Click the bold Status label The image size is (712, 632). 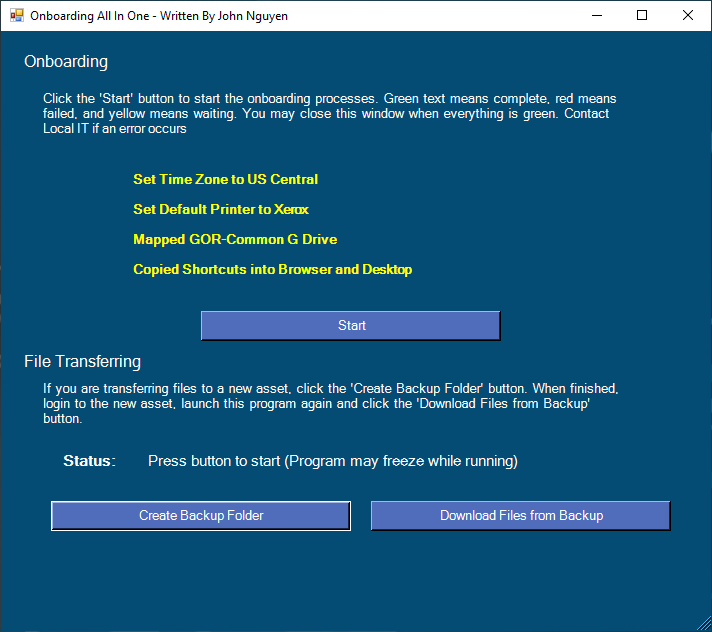(x=89, y=461)
